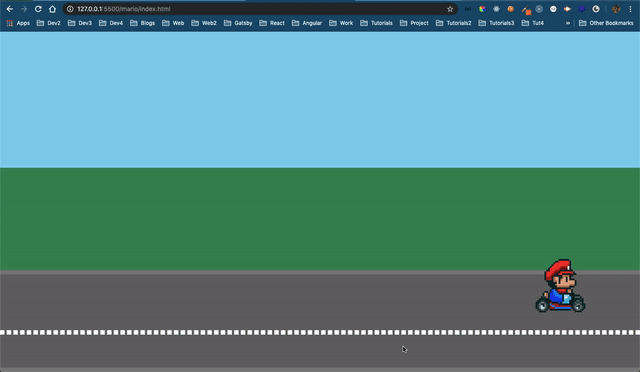The image size is (640, 372).
Task: Reload the current page
Action: [x=38, y=9]
